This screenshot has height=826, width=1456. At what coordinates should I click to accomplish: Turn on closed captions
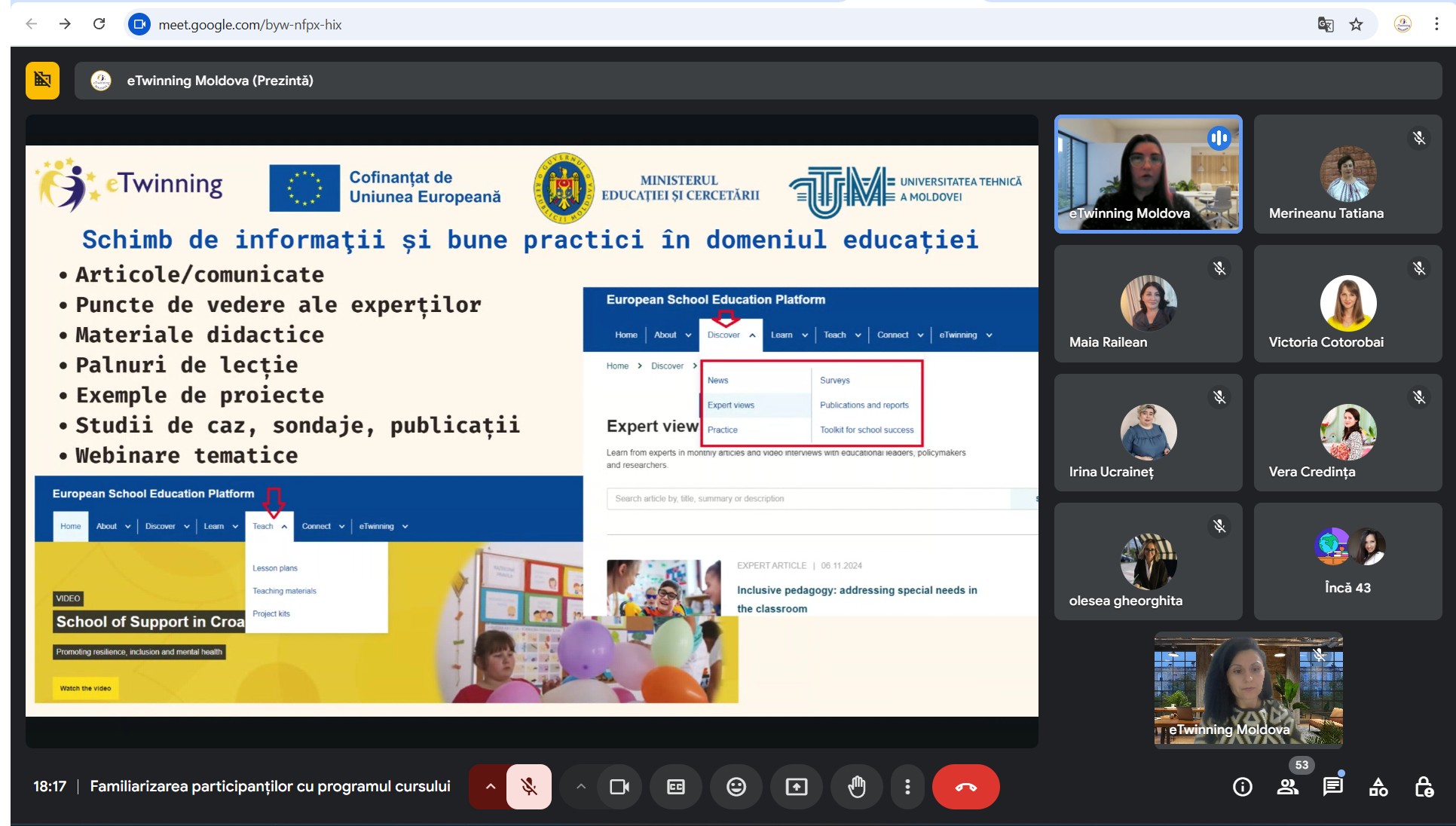(x=675, y=787)
